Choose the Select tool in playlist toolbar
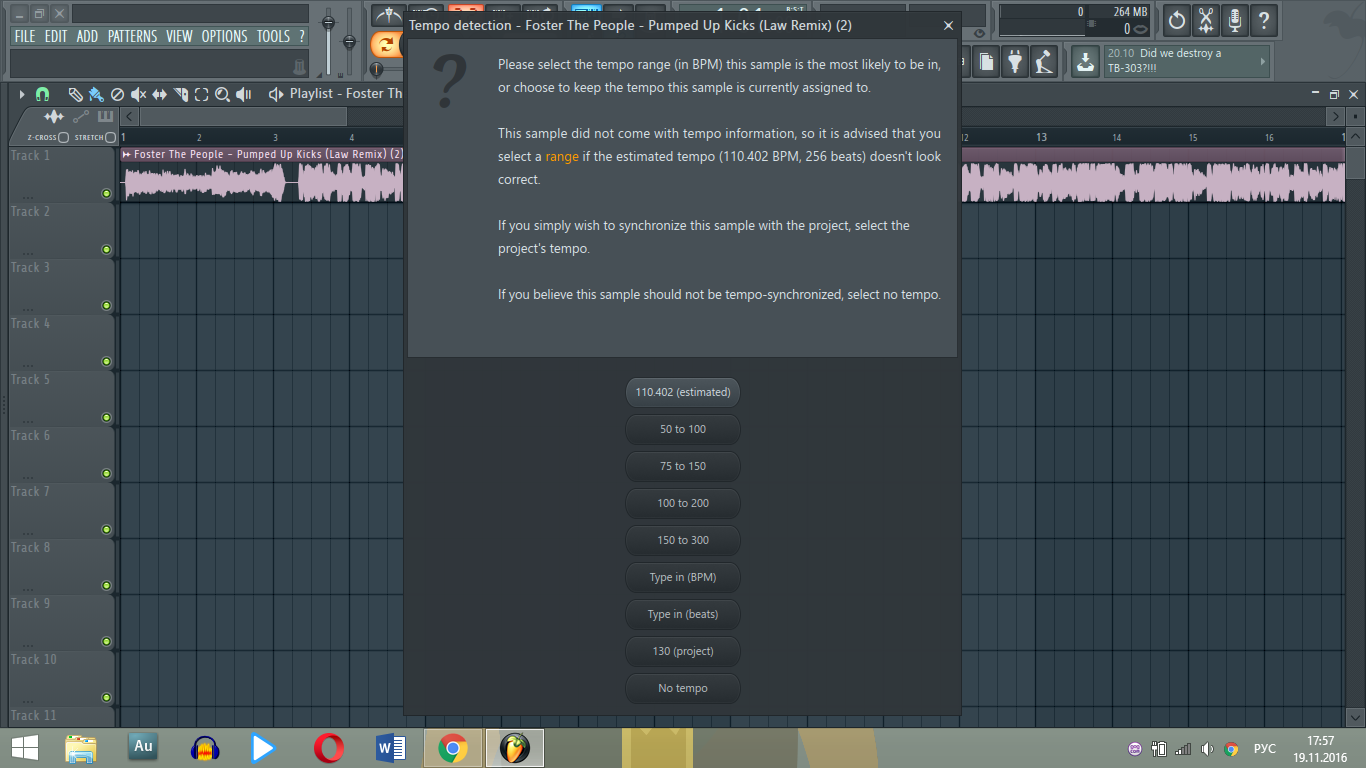The height and width of the screenshot is (768, 1366). pyautogui.click(x=201, y=94)
